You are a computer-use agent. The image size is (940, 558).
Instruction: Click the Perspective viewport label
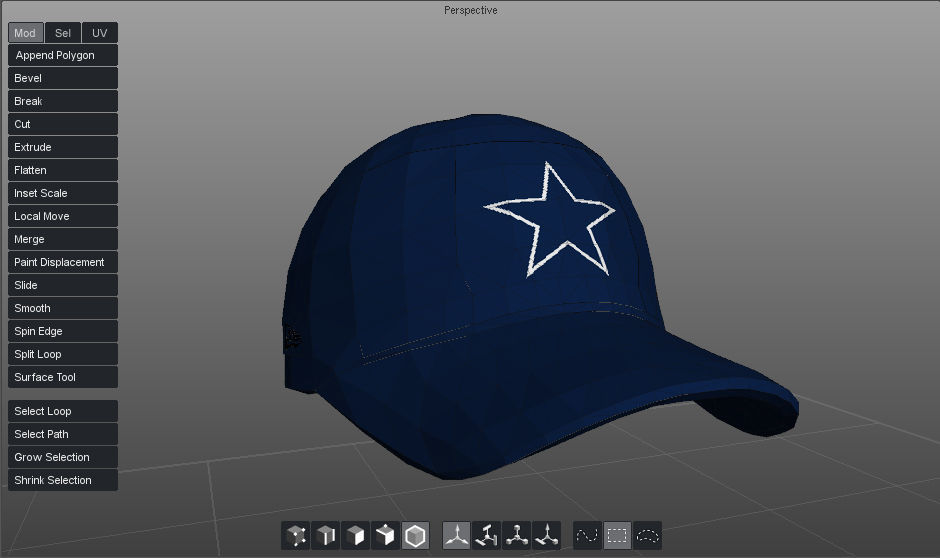click(x=471, y=10)
